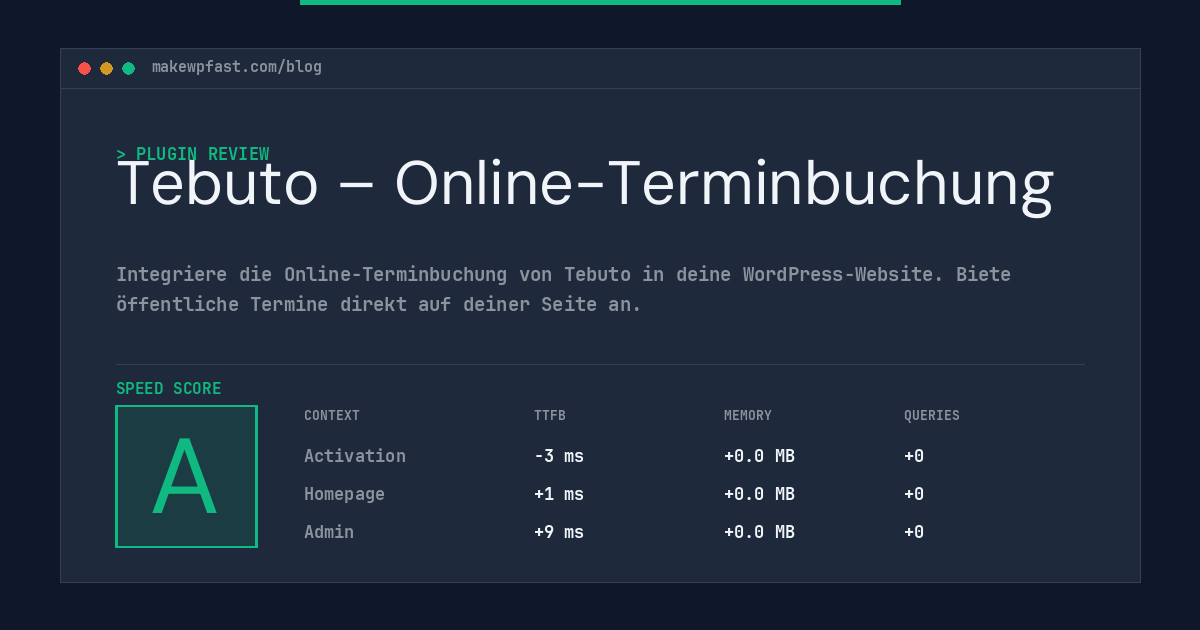This screenshot has height=630, width=1200.
Task: Select the Admin row label
Action: (x=329, y=532)
